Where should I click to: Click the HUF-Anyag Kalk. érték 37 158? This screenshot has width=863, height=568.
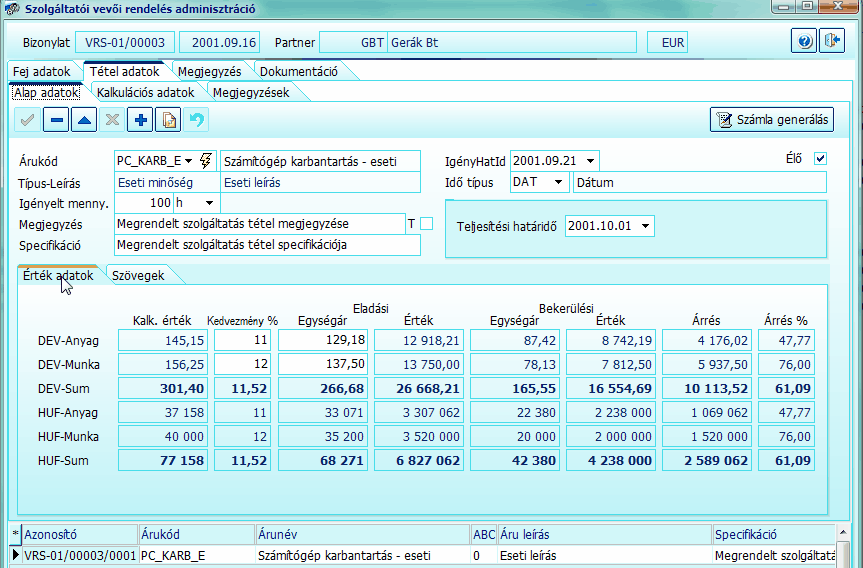coord(163,412)
